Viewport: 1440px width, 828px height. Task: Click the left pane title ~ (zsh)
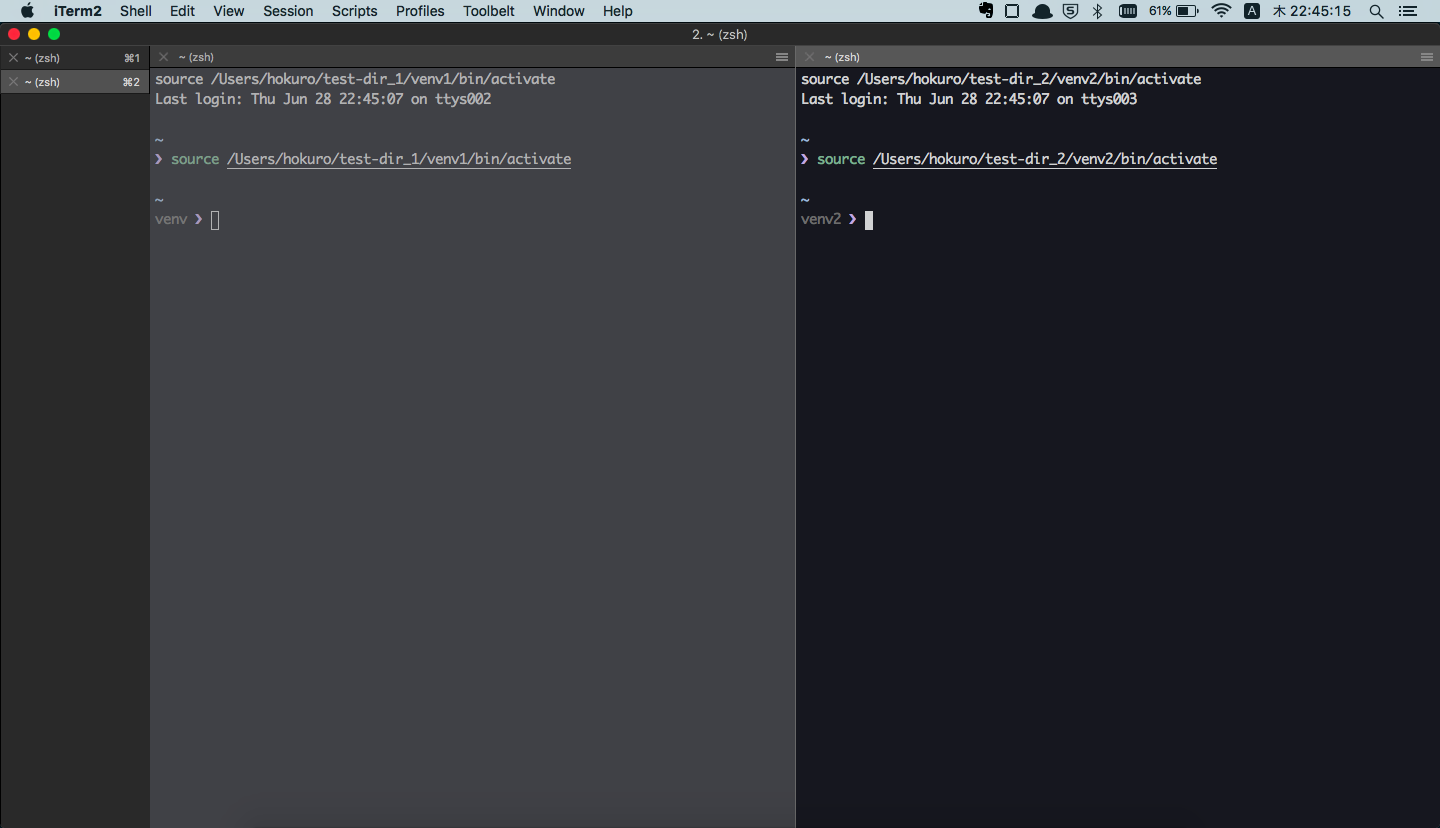196,57
